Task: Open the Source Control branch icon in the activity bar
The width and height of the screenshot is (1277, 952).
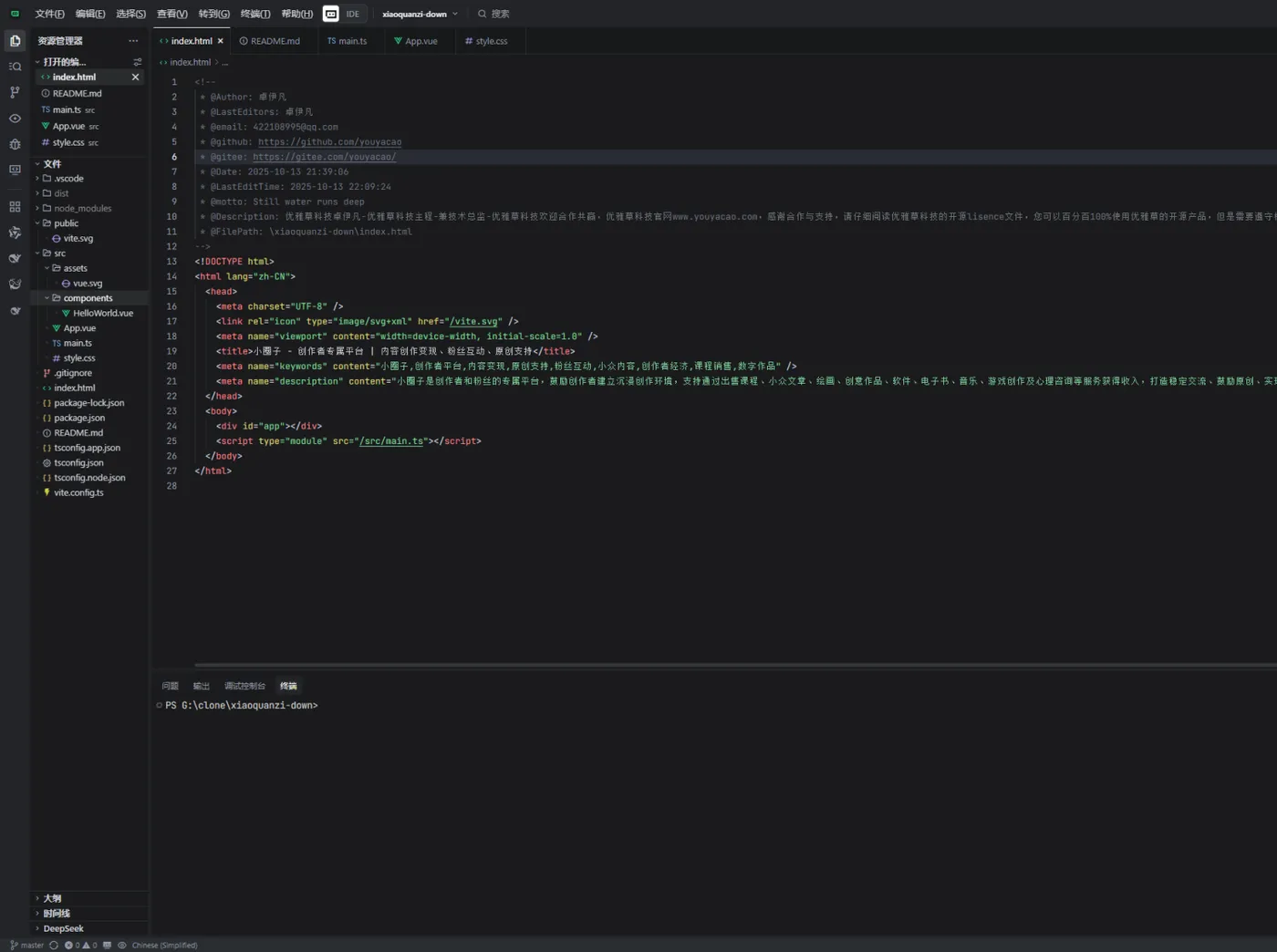Action: [x=15, y=92]
